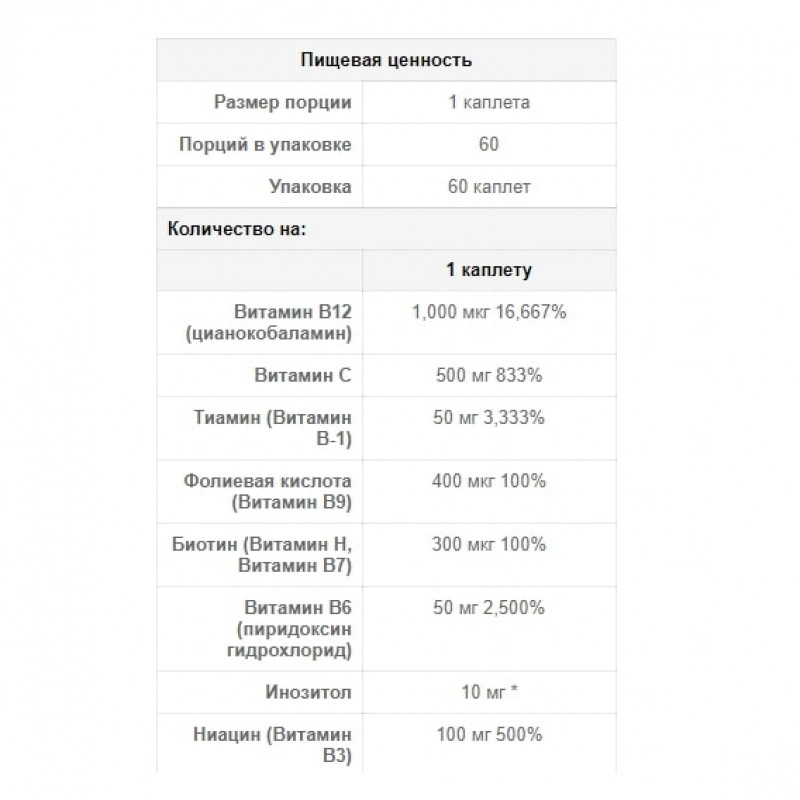Select the "1 каплету" column header

pos(488,270)
